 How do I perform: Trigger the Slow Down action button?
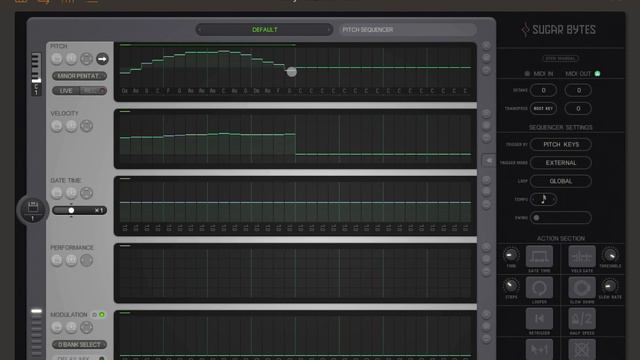tap(582, 288)
